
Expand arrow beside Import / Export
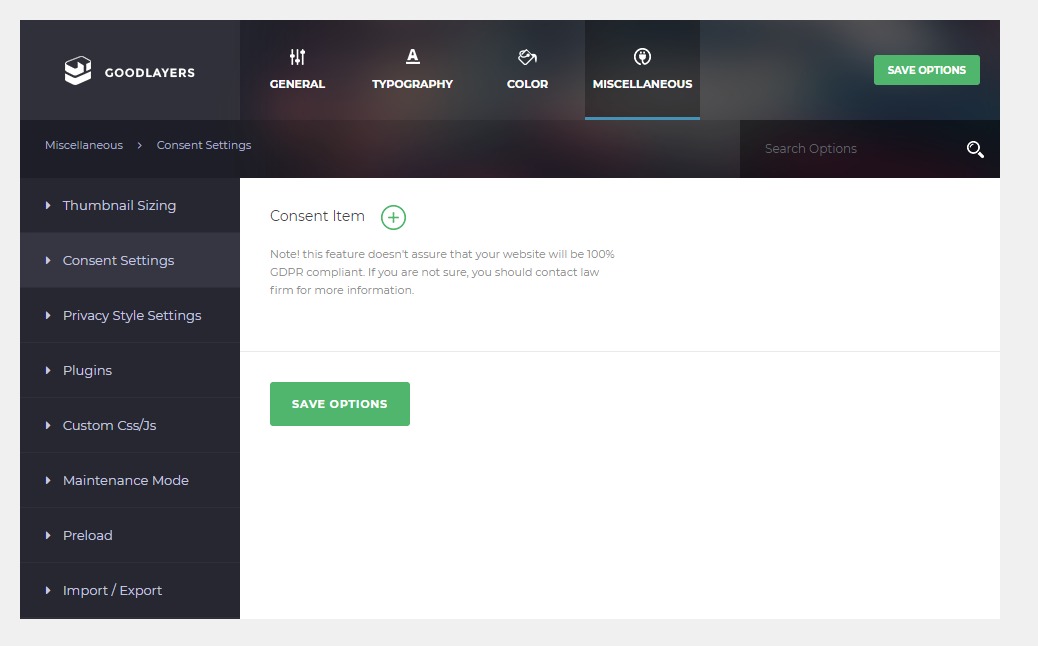point(48,590)
